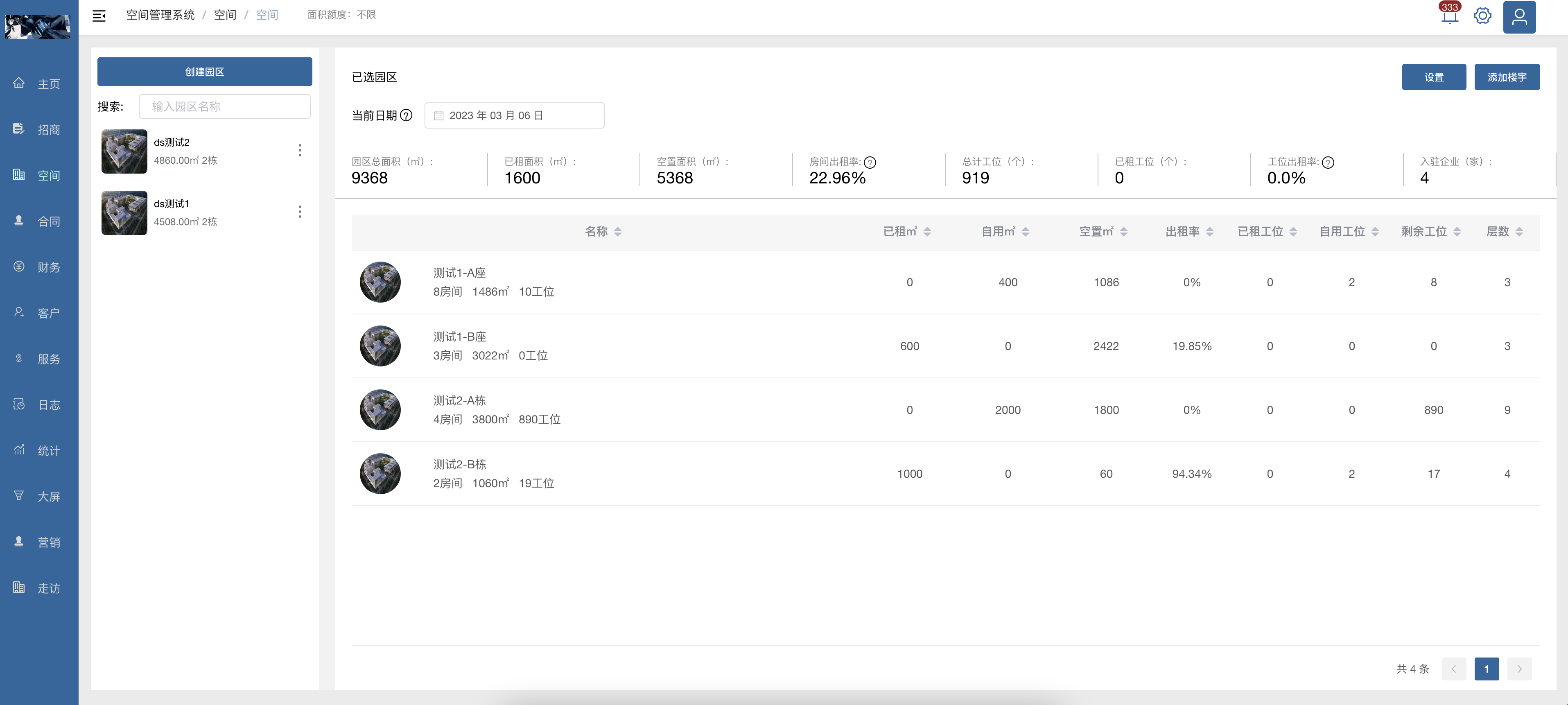Select the ds测试2 park thumbnail
Image resolution: width=1568 pixels, height=705 pixels.
click(124, 151)
